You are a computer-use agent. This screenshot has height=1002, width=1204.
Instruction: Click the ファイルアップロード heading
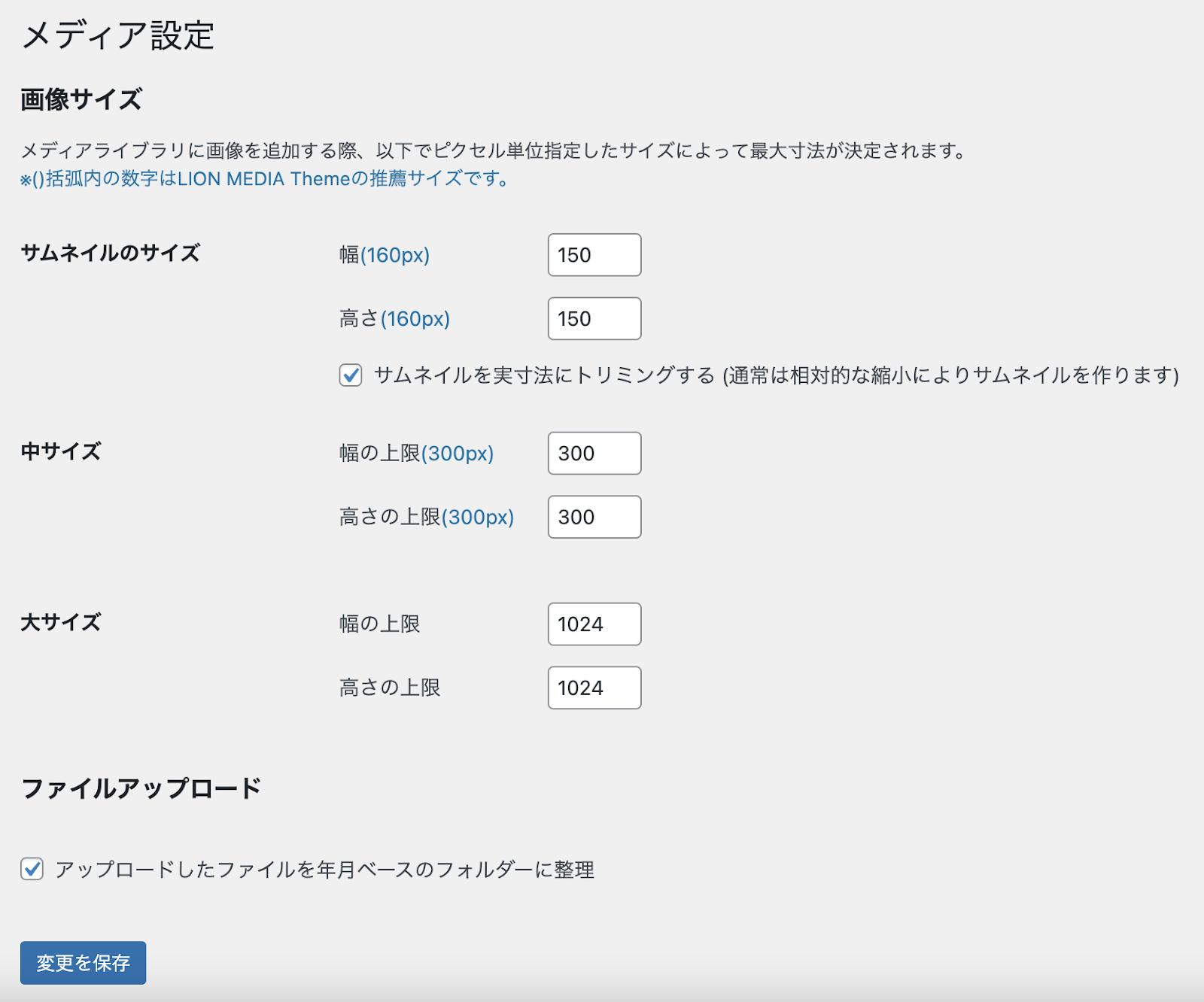coord(141,788)
